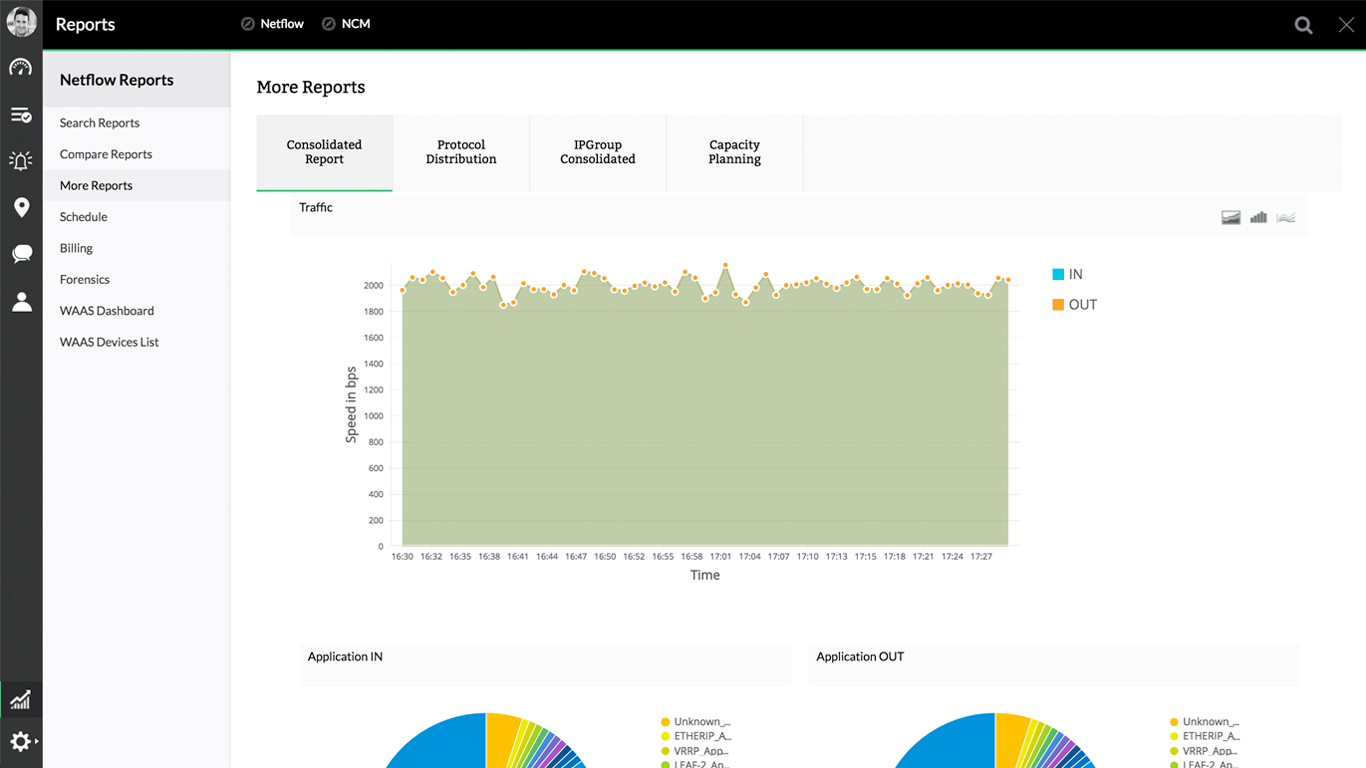The image size is (1366, 768).
Task: Click Unknown_ legend entry in Application OUT
Action: coord(1205,722)
